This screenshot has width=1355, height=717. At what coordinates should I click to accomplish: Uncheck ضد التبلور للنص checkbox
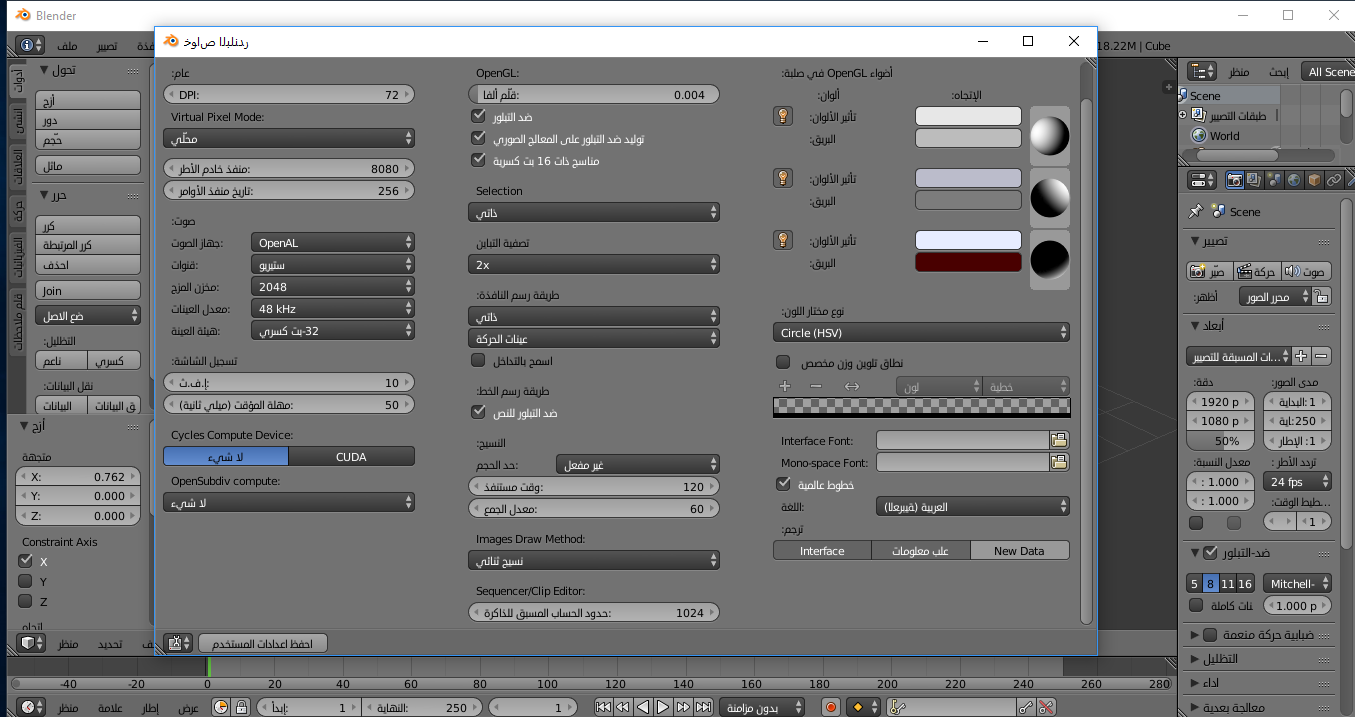click(x=477, y=412)
